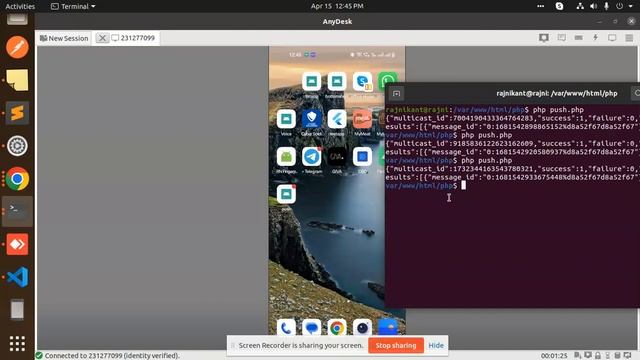Show Applications grid in the dock

click(17, 343)
